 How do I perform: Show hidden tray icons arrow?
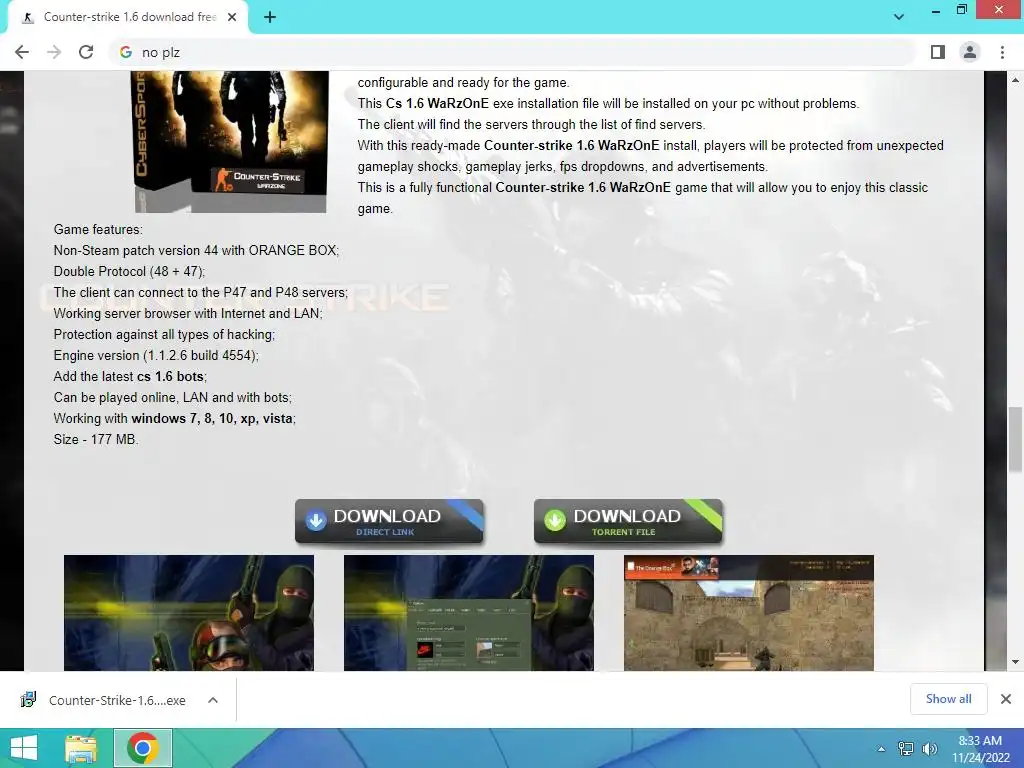(881, 749)
